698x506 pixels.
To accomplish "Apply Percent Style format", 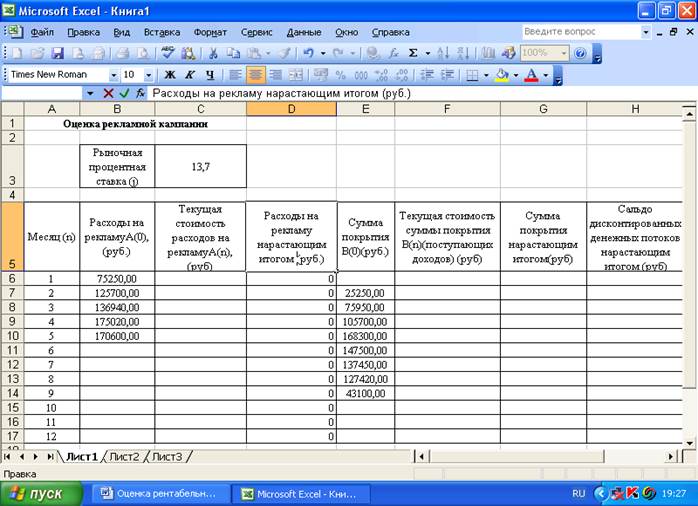I will [x=341, y=75].
